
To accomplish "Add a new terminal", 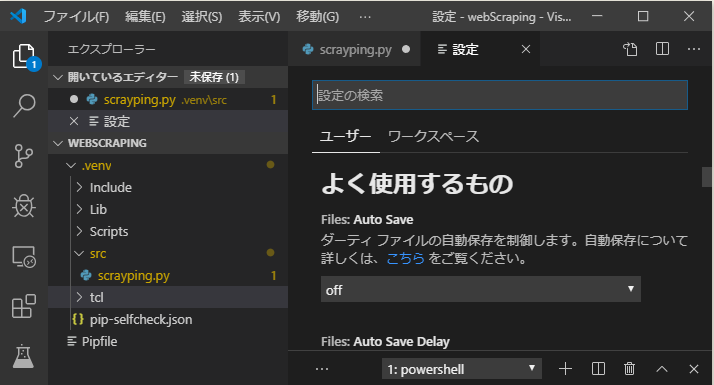I will [x=565, y=369].
